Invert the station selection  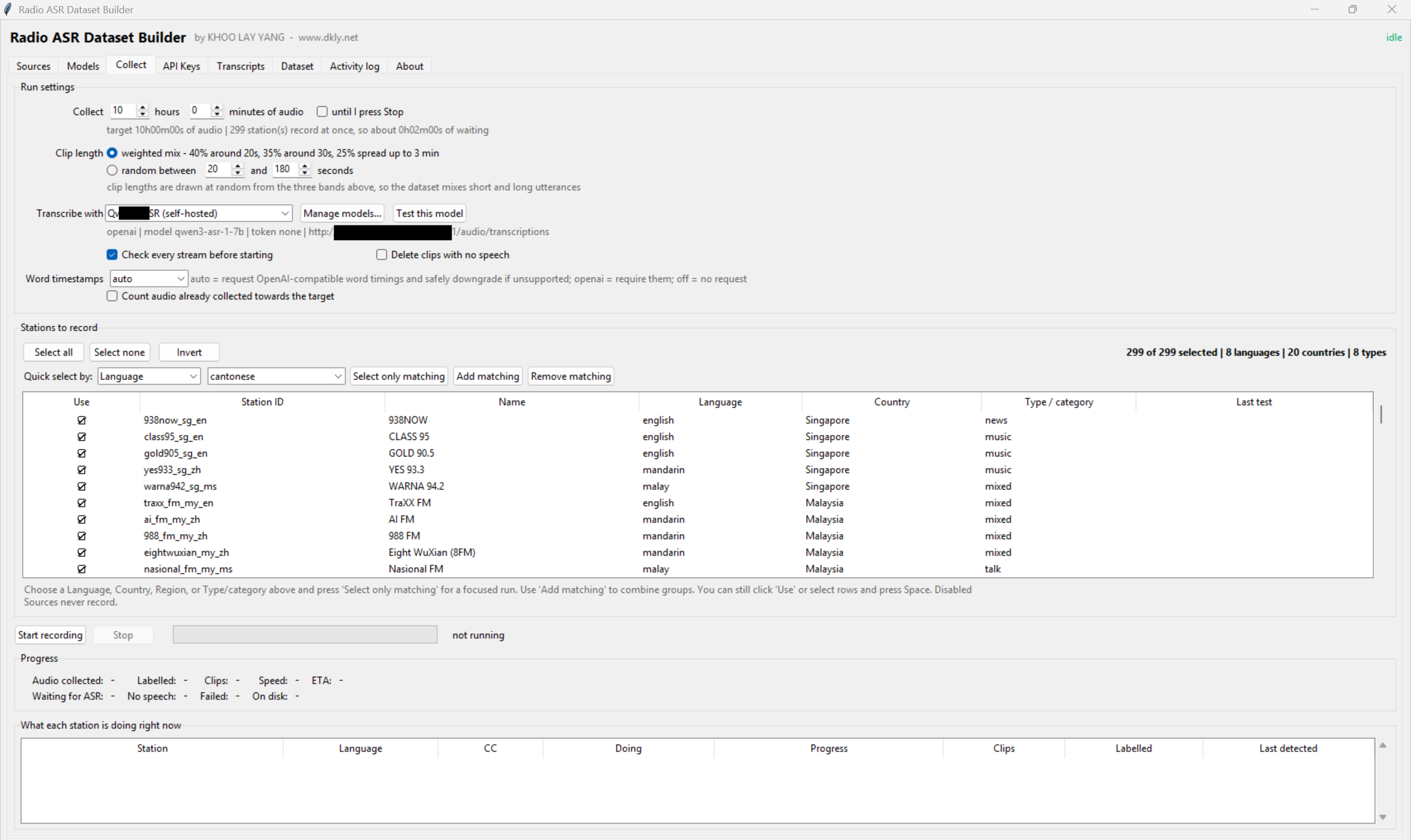189,352
